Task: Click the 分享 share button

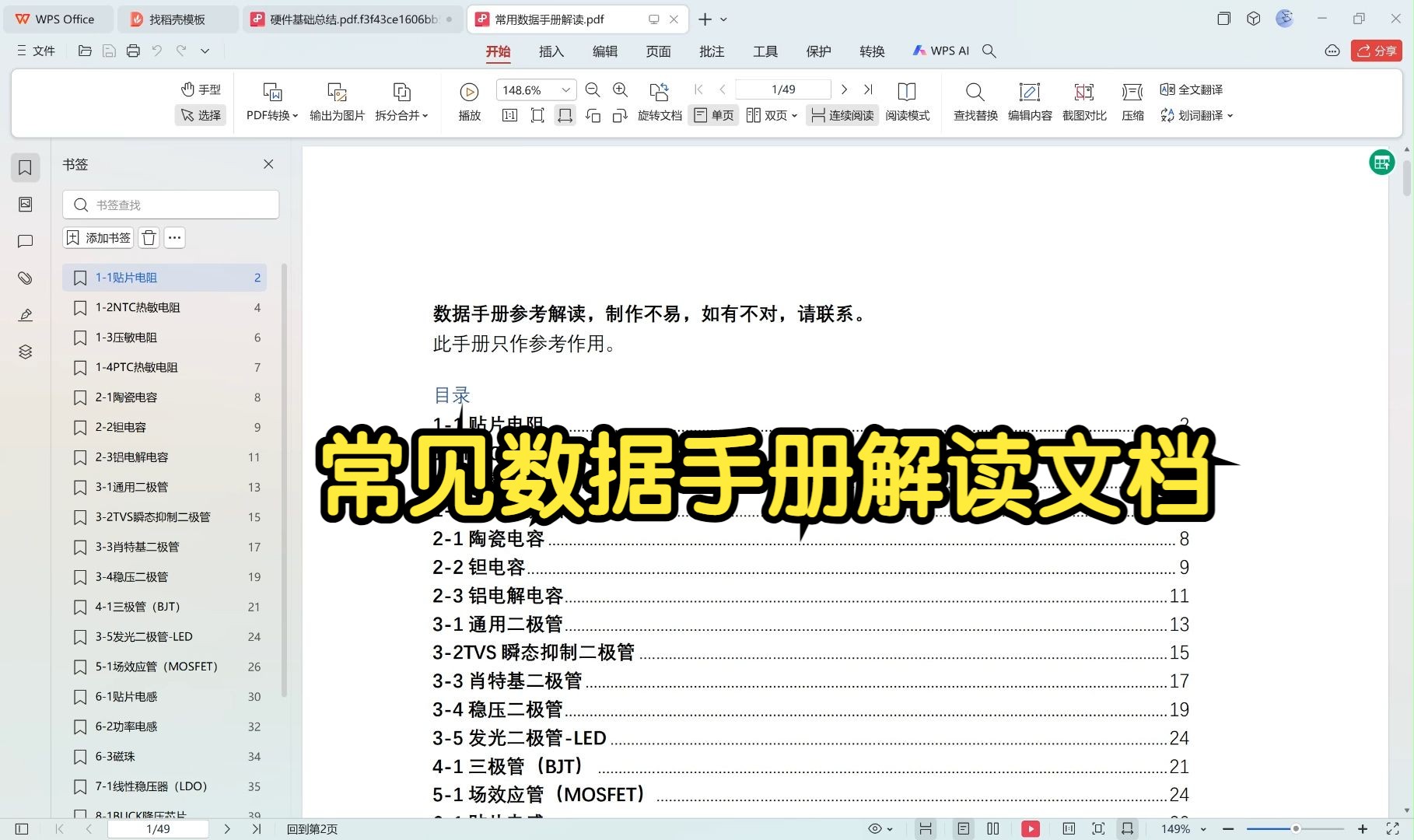Action: coord(1376,51)
